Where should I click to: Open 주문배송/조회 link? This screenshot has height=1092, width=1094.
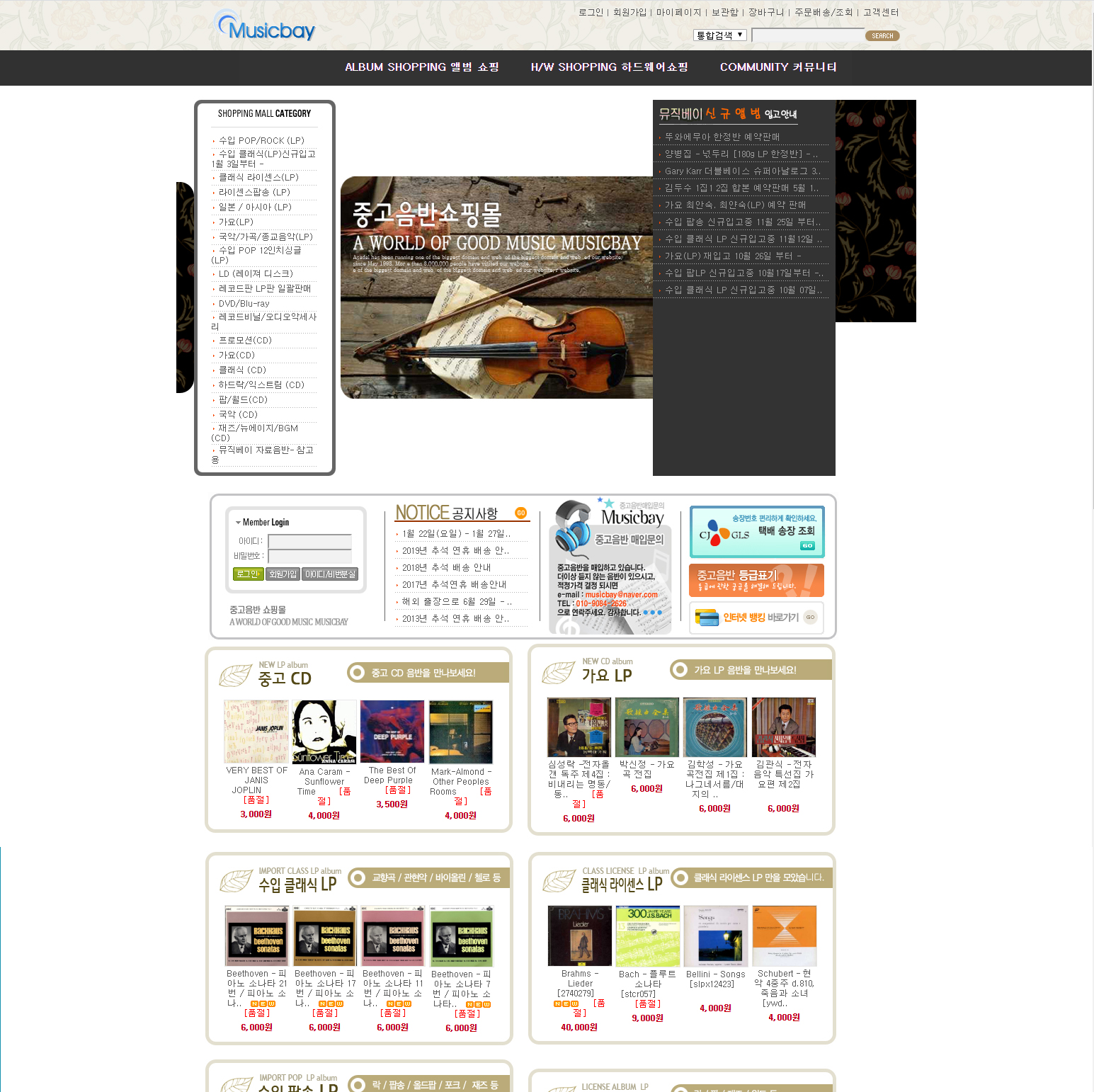pyautogui.click(x=824, y=12)
